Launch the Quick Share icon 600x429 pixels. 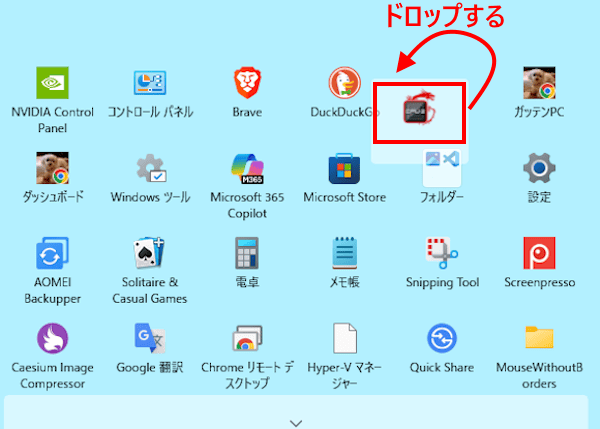click(442, 338)
